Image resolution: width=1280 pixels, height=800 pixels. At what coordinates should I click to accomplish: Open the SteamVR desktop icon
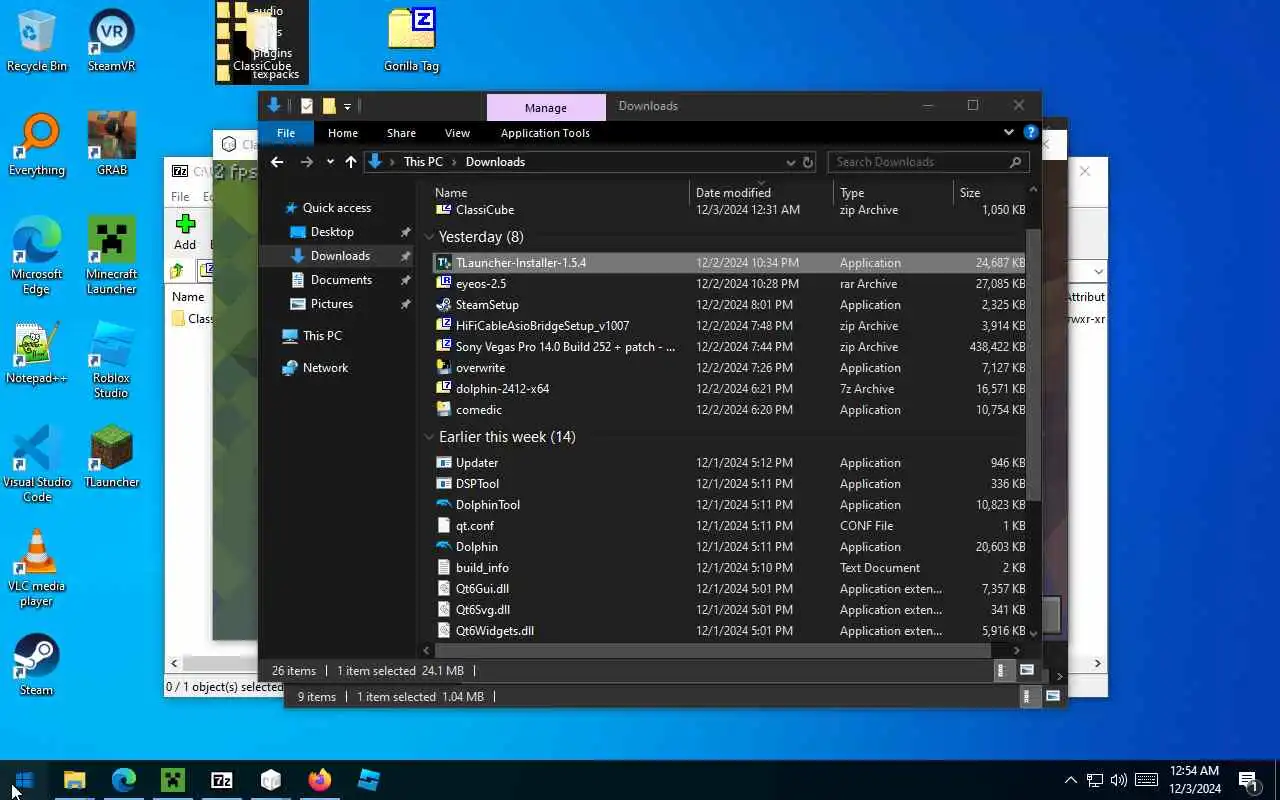[111, 41]
